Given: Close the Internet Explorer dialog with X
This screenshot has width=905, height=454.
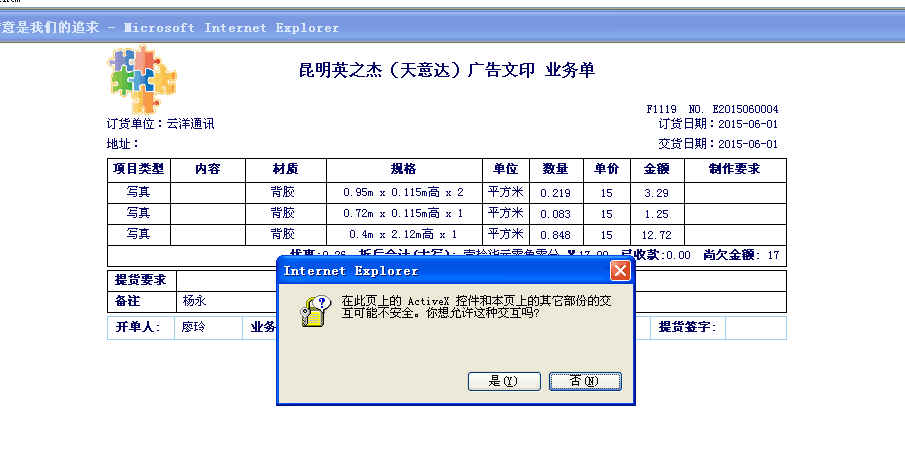Looking at the screenshot, I should 620,271.
